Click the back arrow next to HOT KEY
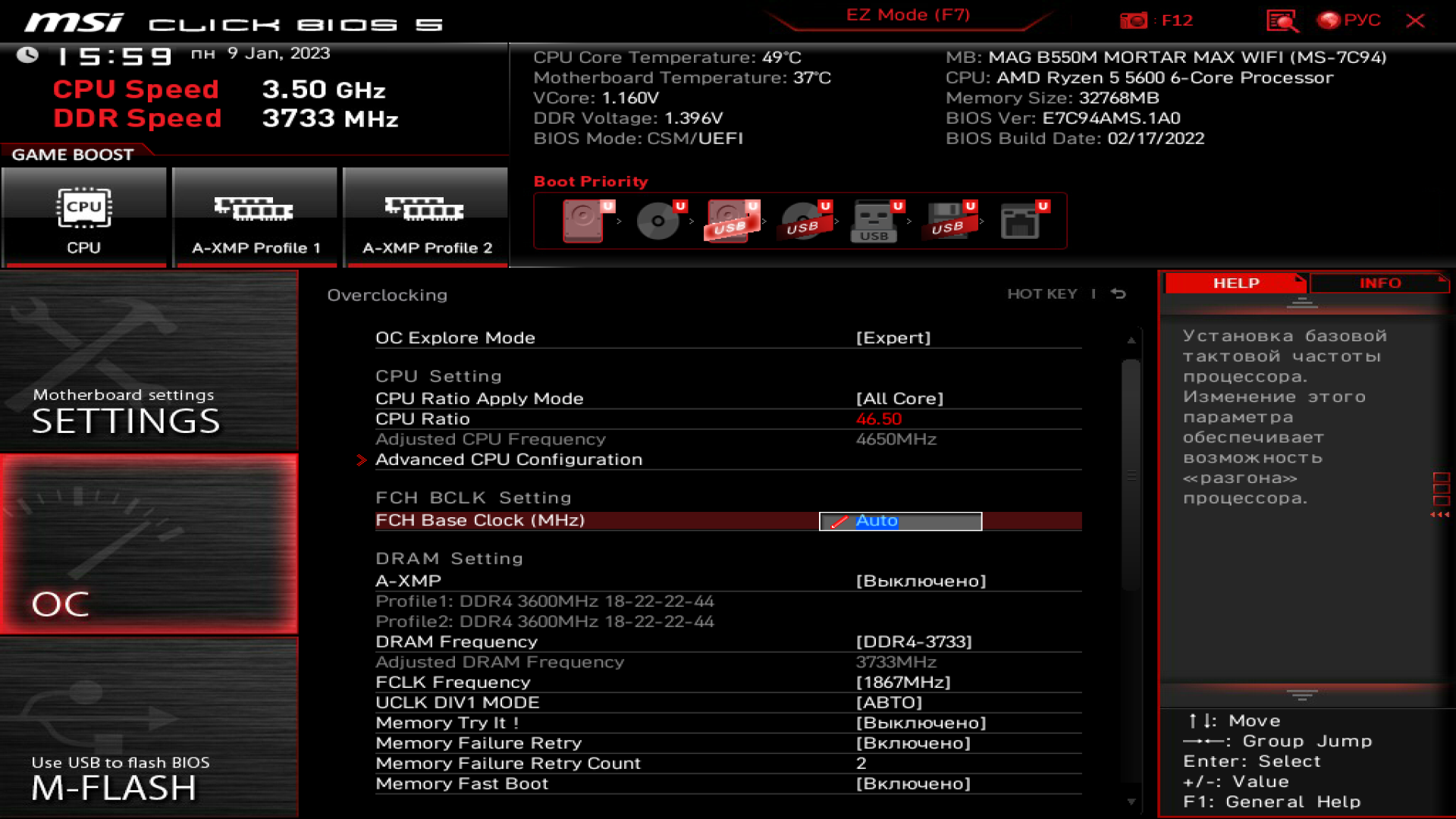The height and width of the screenshot is (819, 1456). 1119,293
